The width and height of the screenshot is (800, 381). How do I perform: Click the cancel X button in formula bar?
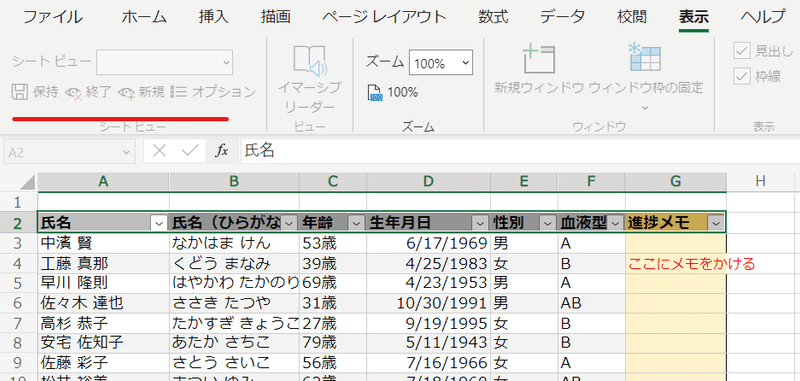160,151
